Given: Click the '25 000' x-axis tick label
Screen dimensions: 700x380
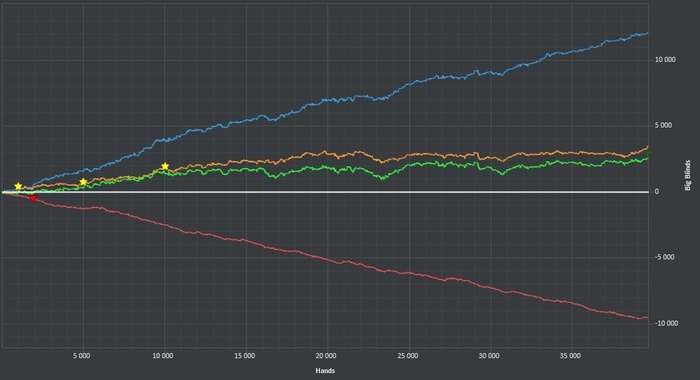Looking at the screenshot, I should coord(408,356).
